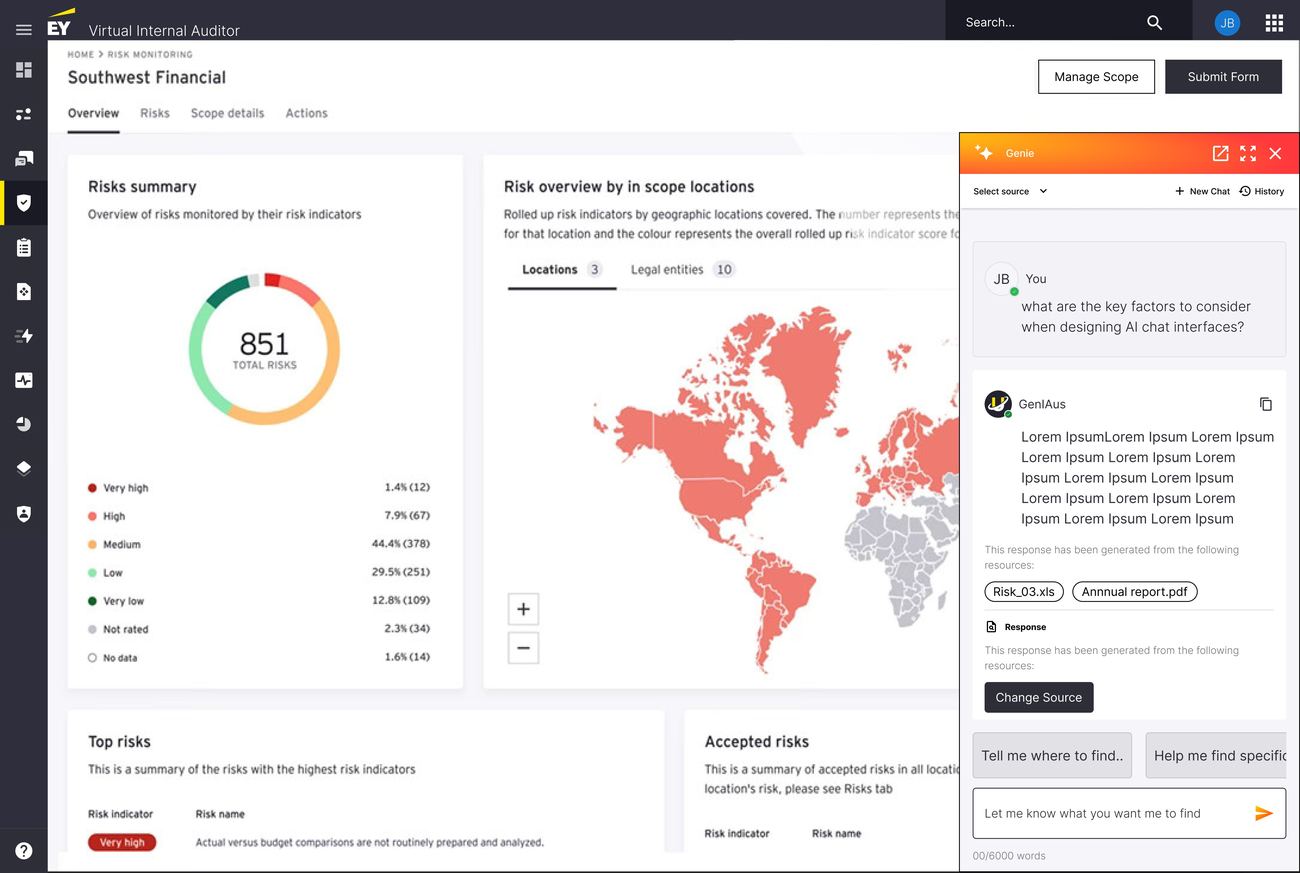Click the activity pulse monitor sidebar icon

24,380
